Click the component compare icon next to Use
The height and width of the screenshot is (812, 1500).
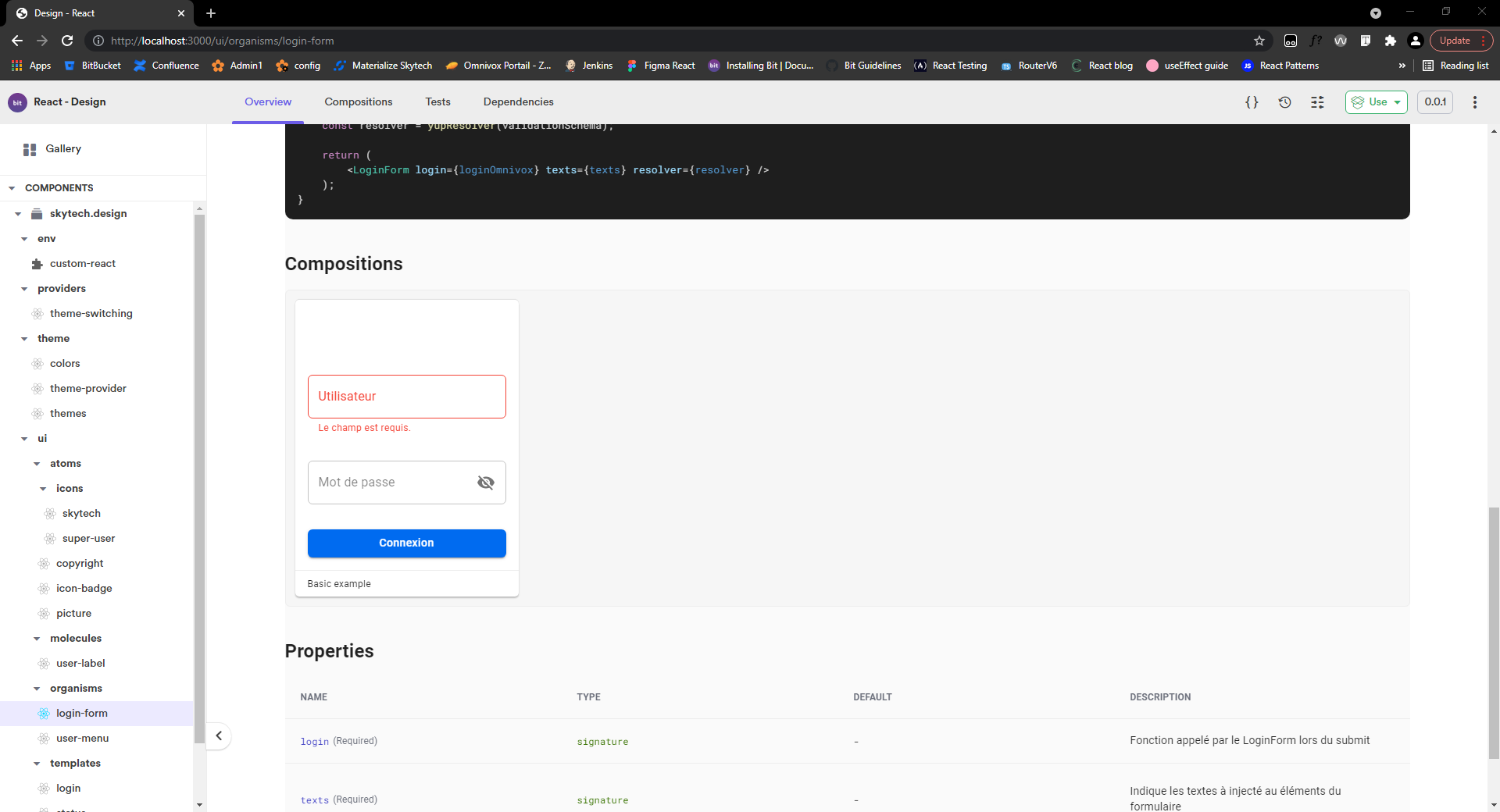point(1317,102)
